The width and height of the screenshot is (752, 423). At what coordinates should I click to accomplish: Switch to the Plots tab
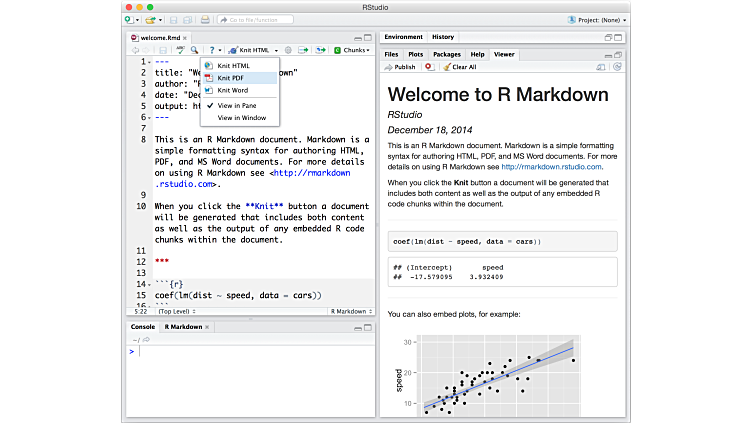coord(415,54)
